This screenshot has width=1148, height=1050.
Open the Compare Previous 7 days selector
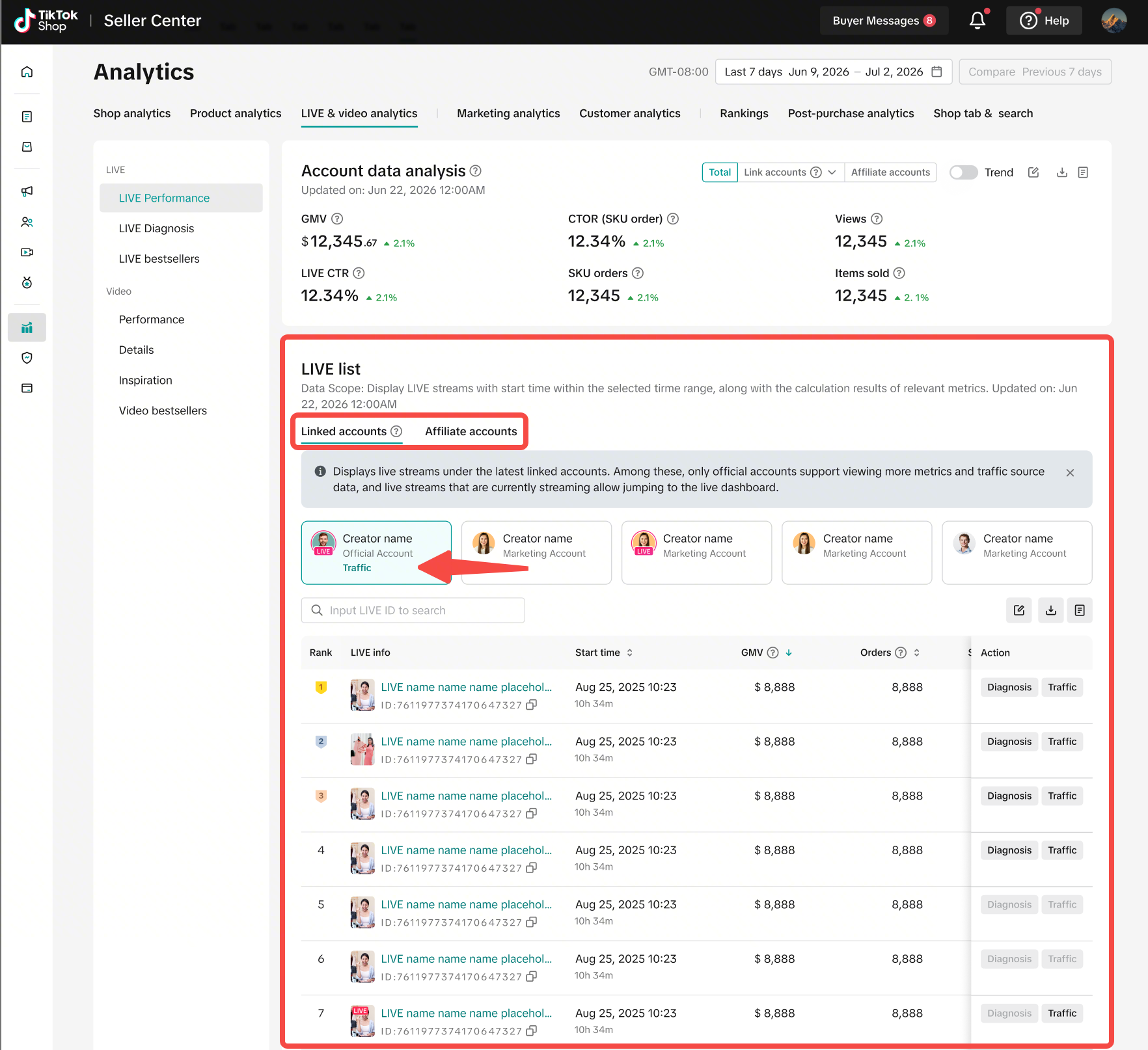click(1035, 72)
